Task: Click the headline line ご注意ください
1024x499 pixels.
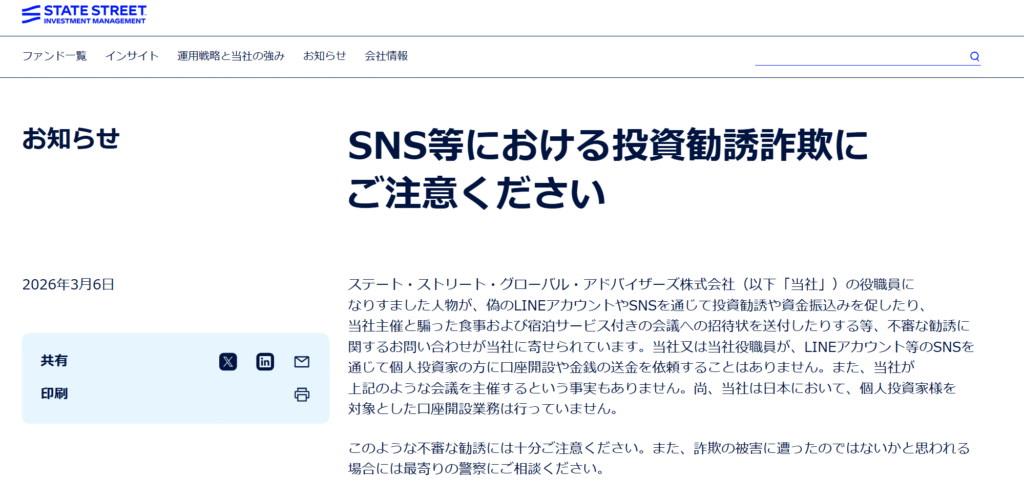Action: click(477, 194)
